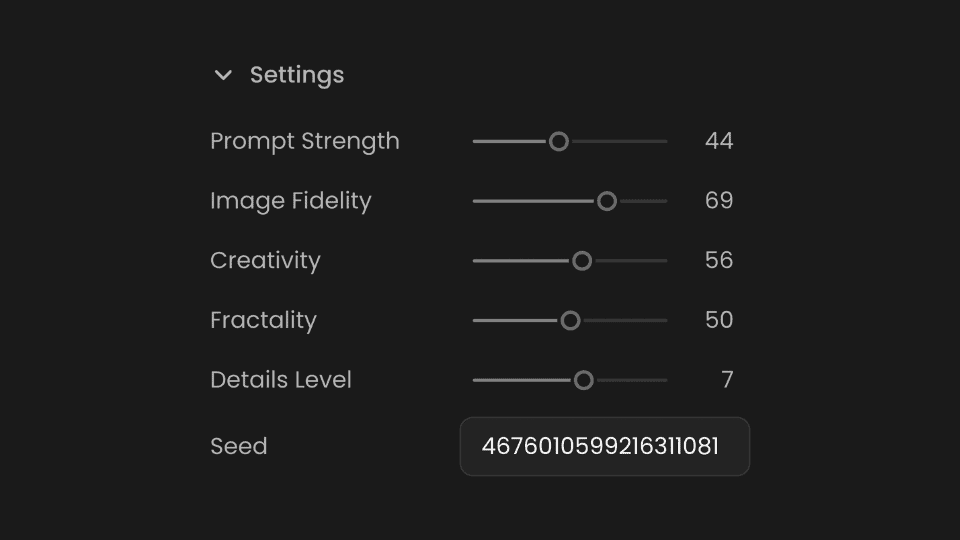The height and width of the screenshot is (540, 960).
Task: Click the Creativity slider handle
Action: click(582, 261)
